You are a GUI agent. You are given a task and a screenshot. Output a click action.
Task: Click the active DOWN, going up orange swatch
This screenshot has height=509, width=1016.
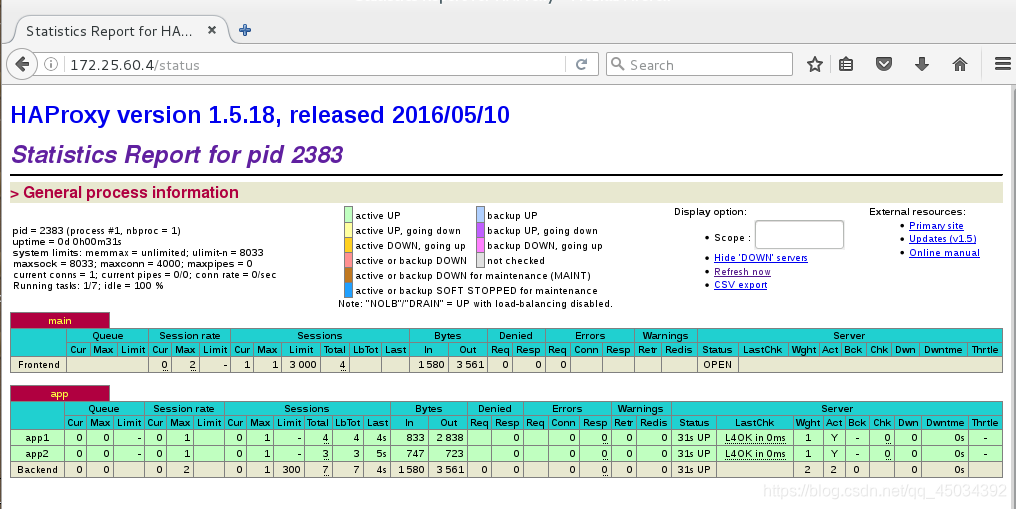point(349,245)
